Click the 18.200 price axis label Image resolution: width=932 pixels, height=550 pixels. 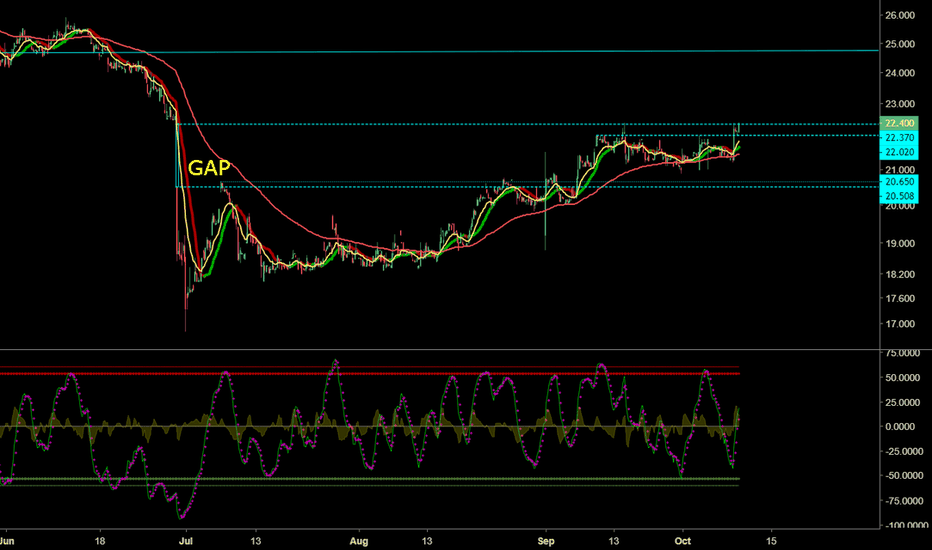[x=900, y=274]
